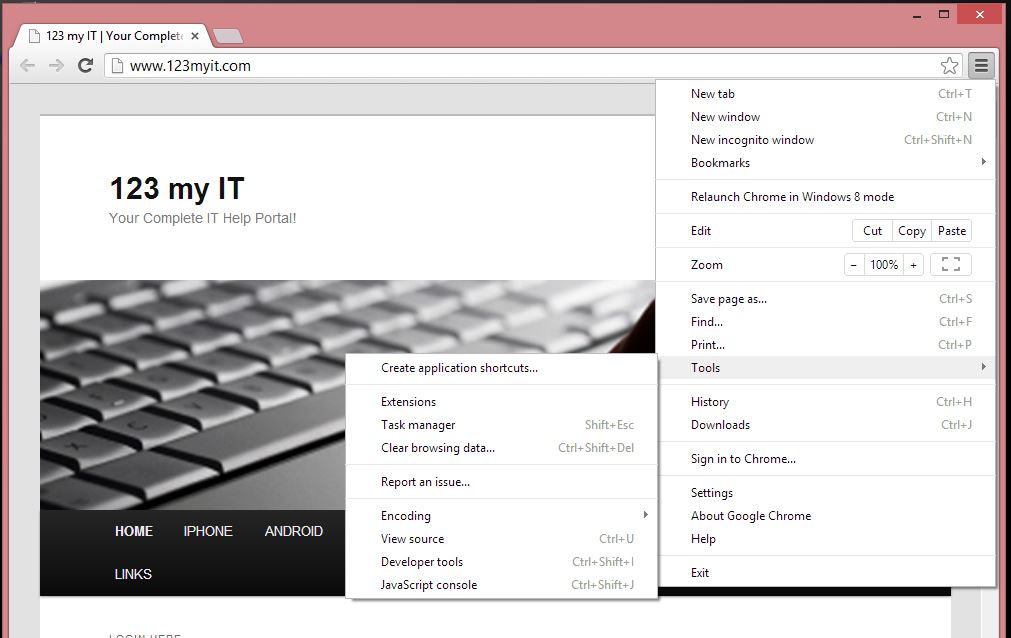
Task: Click the 100% zoom value
Action: click(884, 264)
